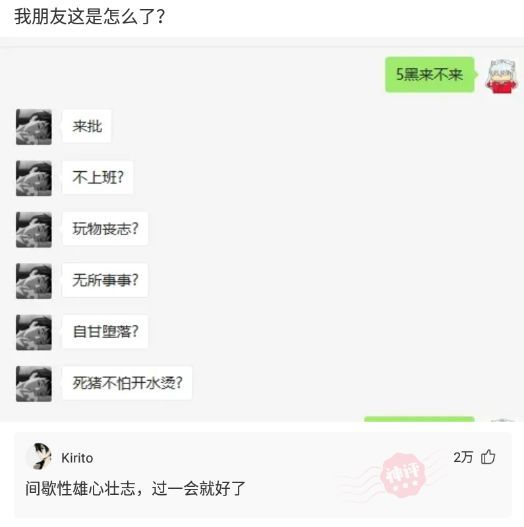Viewport: 524px width, 527px height.
Task: Select the 不上班? message bubble
Action: (98, 177)
